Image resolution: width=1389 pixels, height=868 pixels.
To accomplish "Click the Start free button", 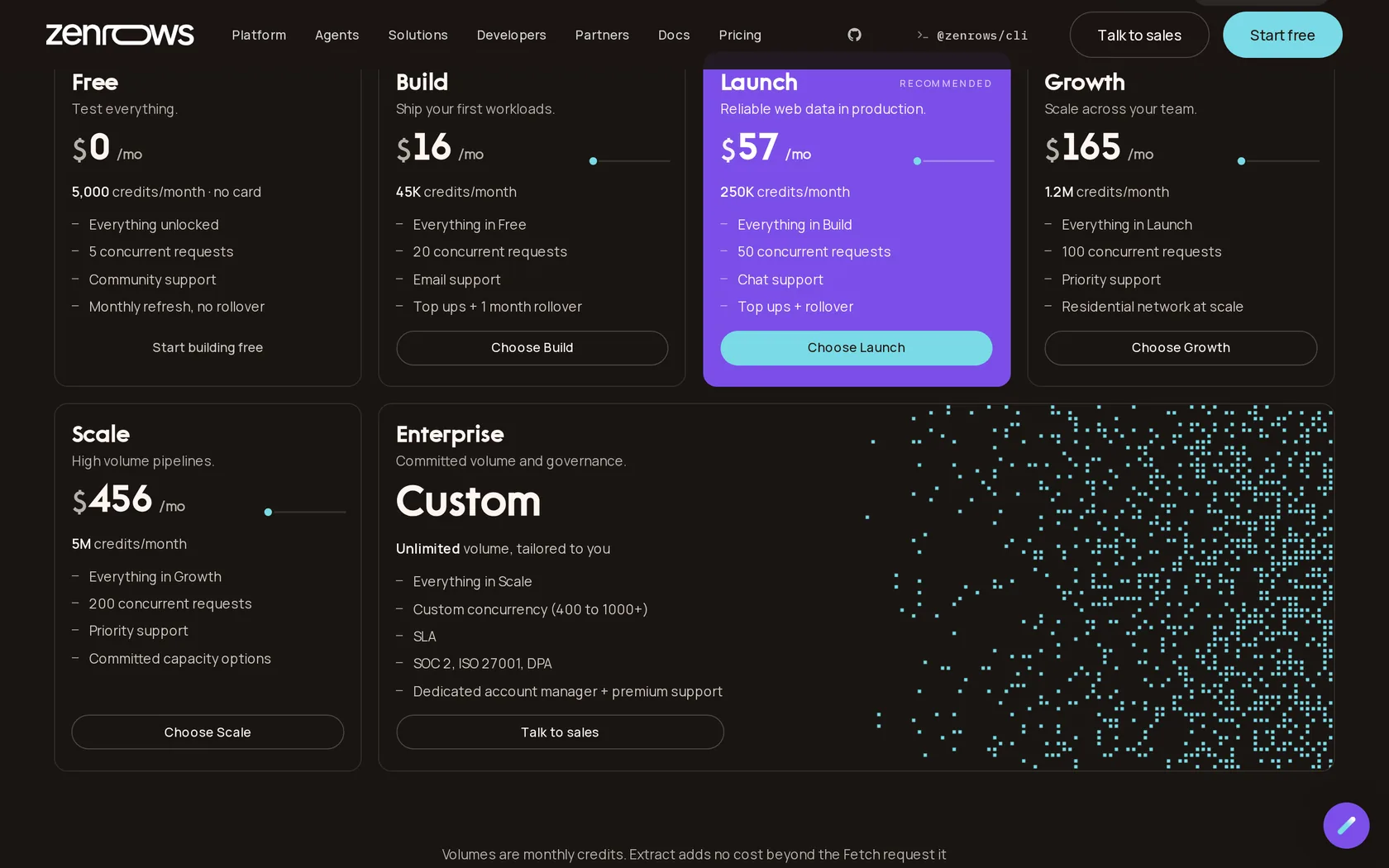I will click(1282, 35).
